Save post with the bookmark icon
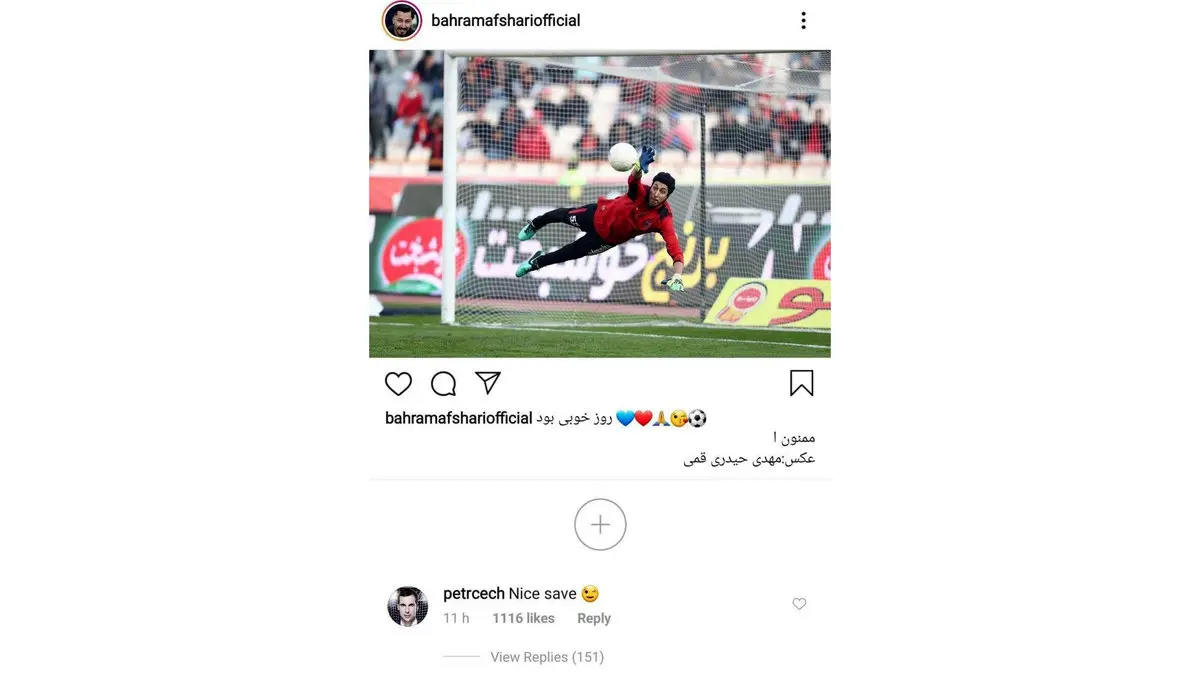 [801, 383]
